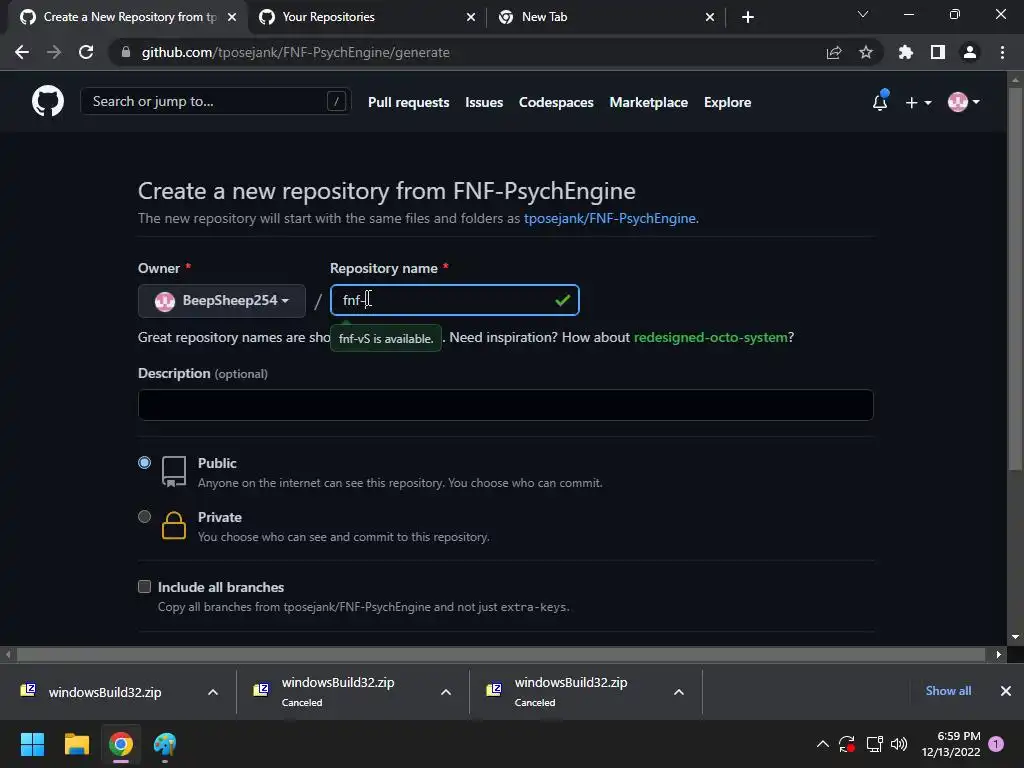The width and height of the screenshot is (1024, 768).
Task: Click the padlock site info icon
Action: [x=125, y=52]
